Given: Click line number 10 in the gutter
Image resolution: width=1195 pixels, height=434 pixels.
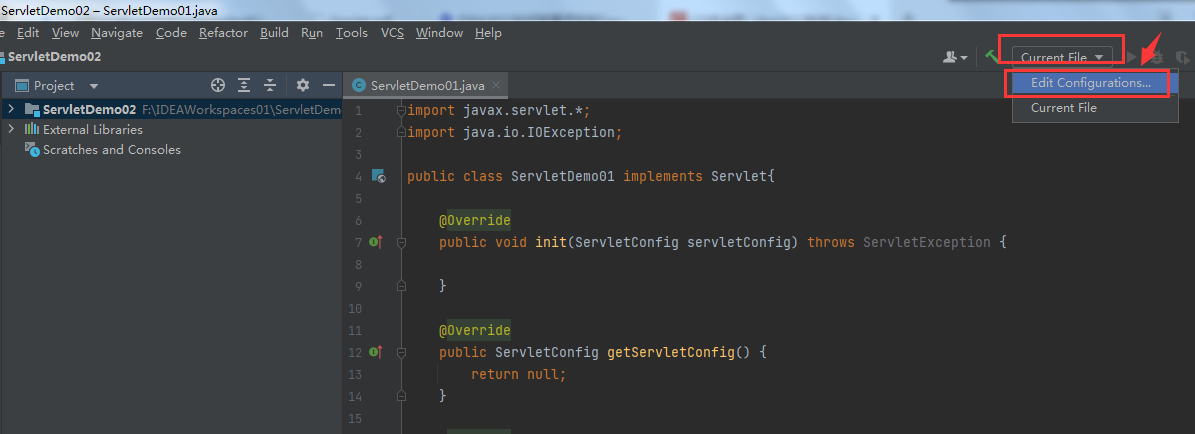Looking at the screenshot, I should [354, 309].
